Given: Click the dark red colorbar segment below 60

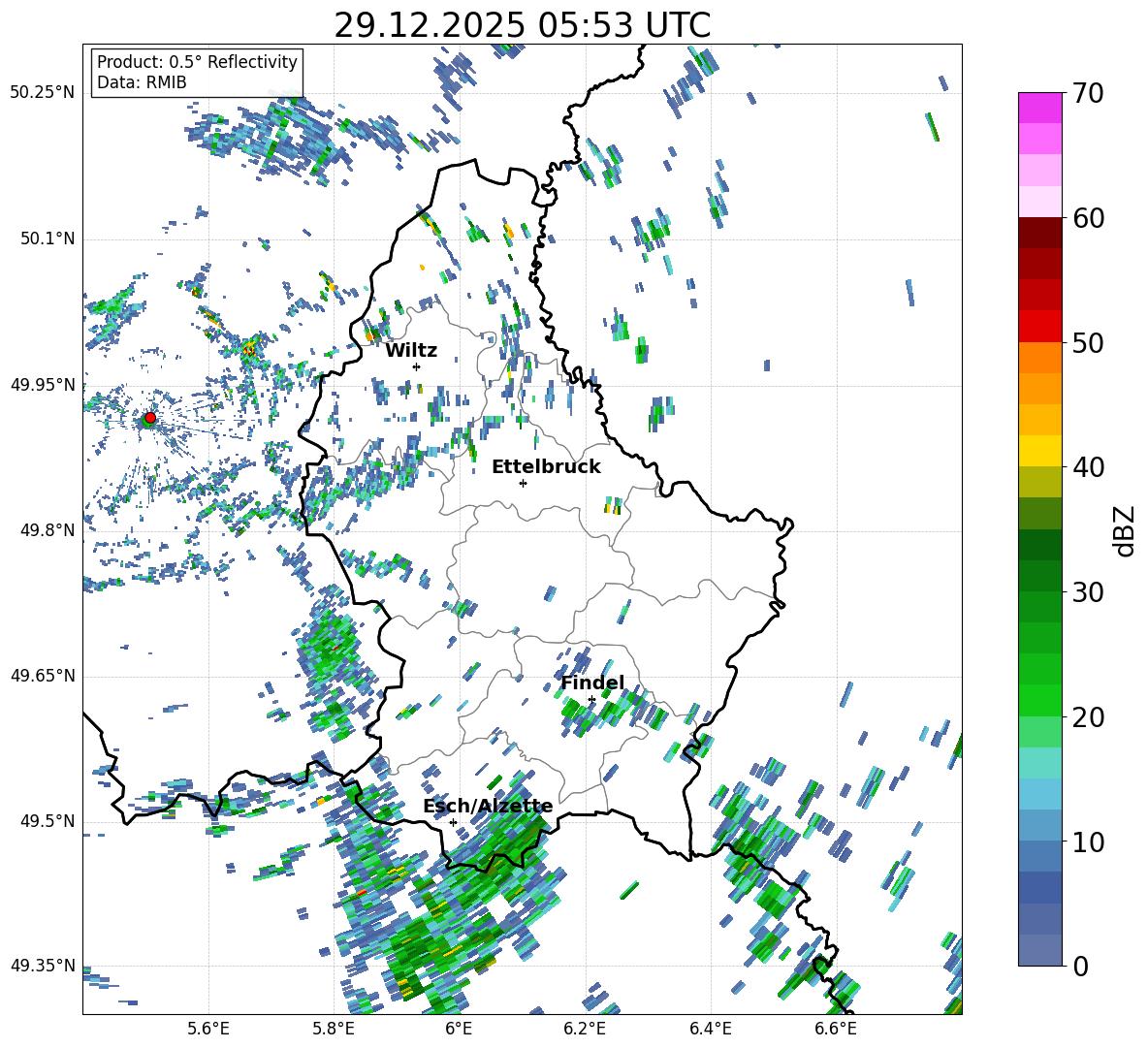Looking at the screenshot, I should pyautogui.click(x=1040, y=233).
